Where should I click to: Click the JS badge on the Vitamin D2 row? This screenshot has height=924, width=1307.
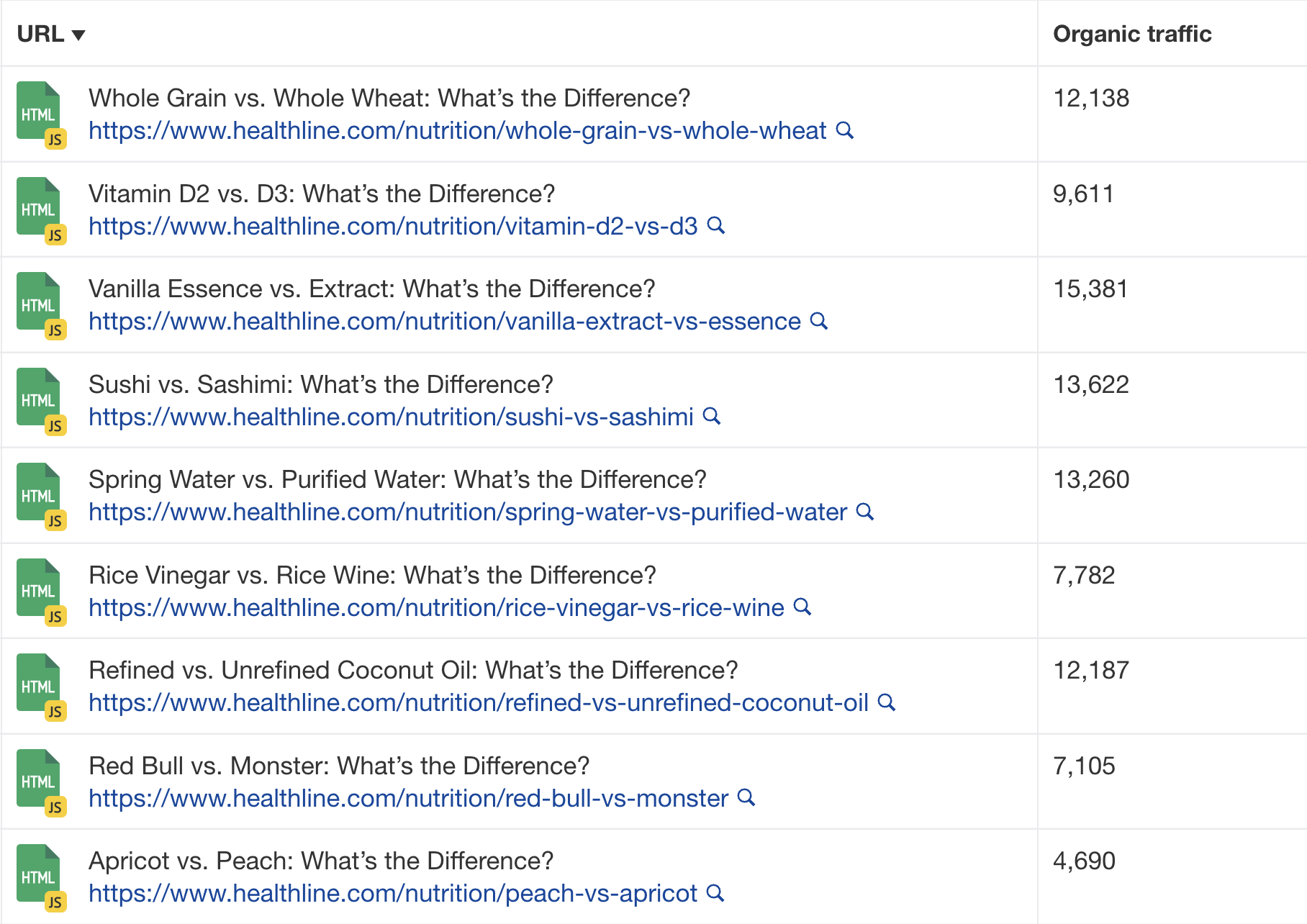point(56,234)
